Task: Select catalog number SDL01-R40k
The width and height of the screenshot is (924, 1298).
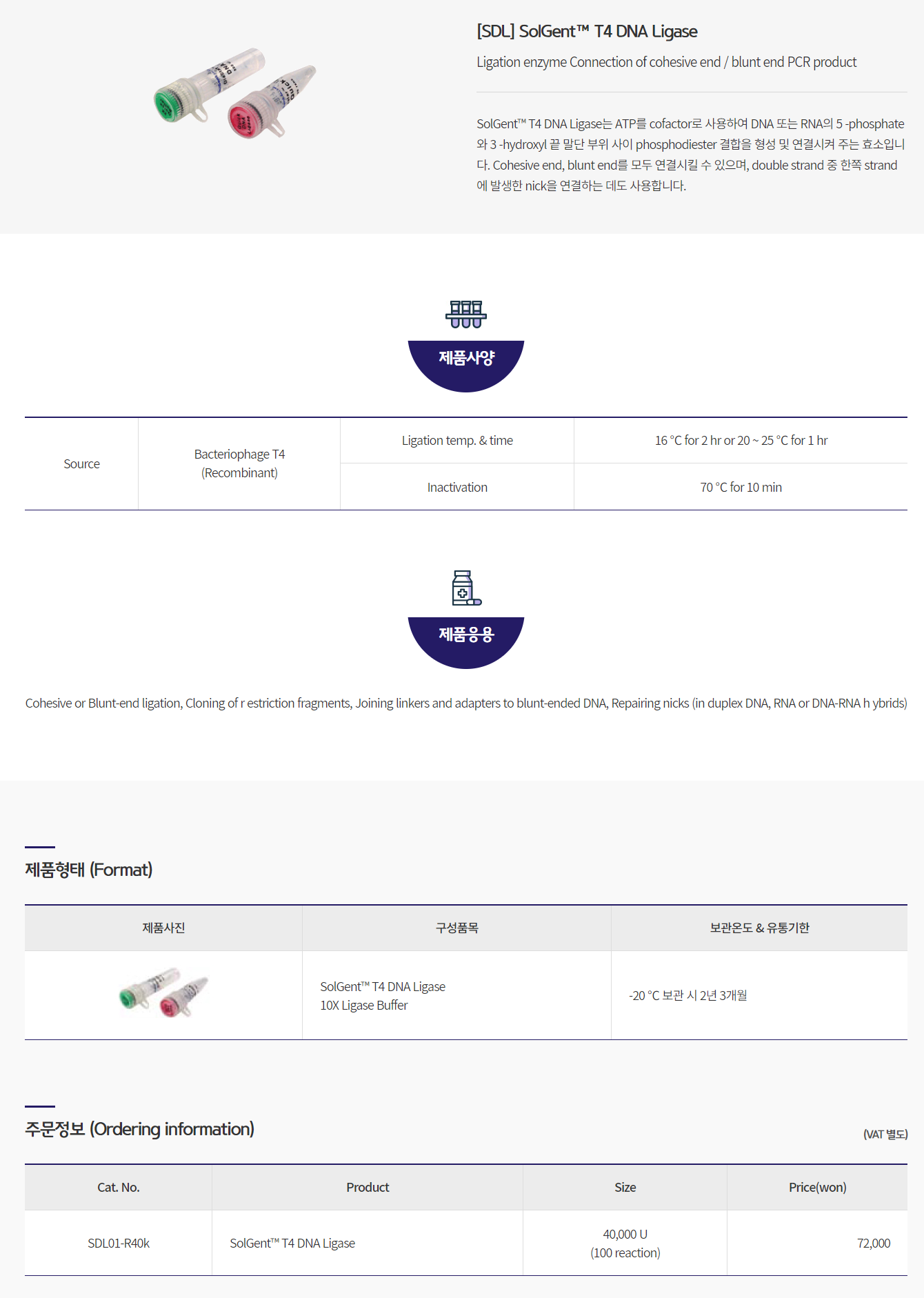Action: pos(119,1243)
